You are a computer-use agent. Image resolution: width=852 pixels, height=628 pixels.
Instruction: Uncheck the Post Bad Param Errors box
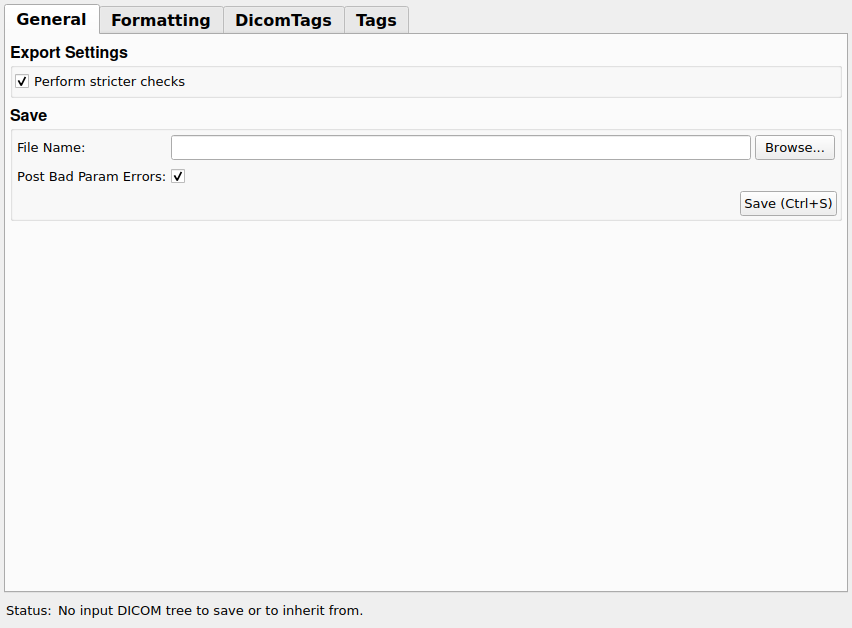178,177
